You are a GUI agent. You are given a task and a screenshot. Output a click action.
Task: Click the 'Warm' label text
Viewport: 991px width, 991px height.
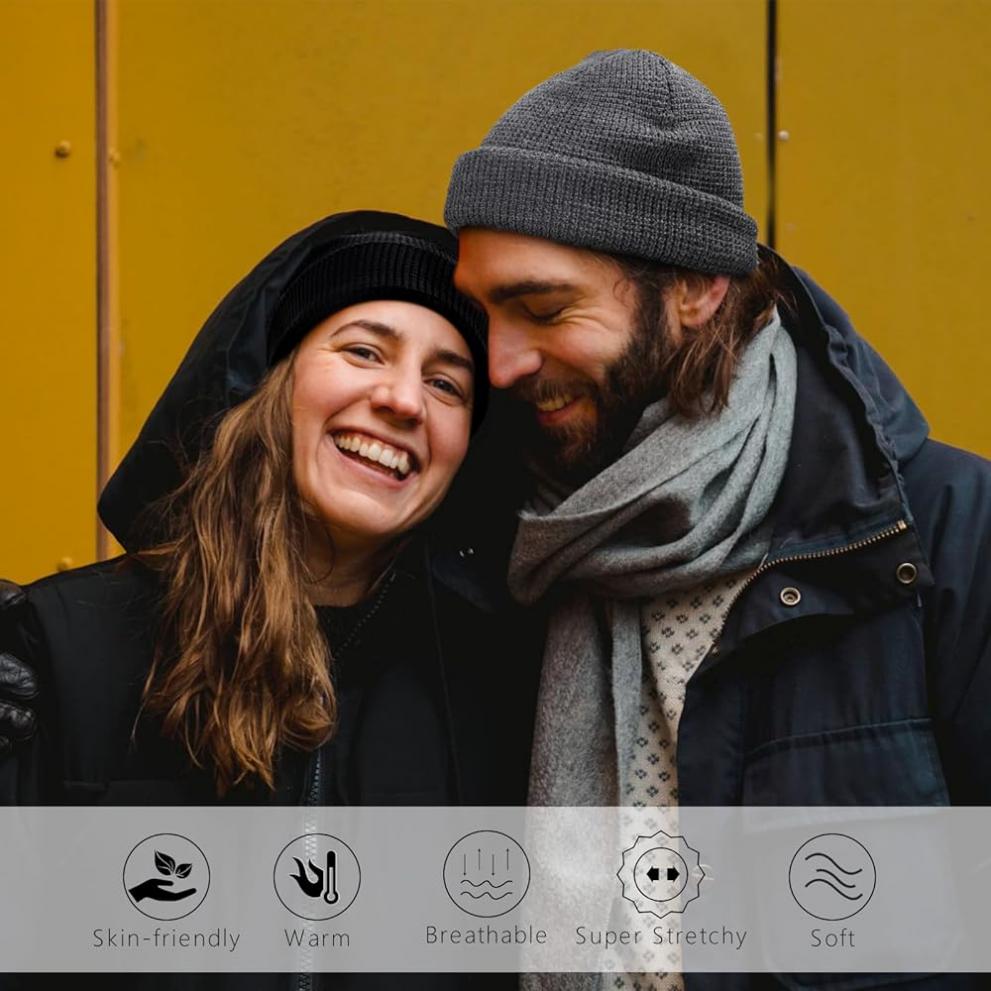317,939
